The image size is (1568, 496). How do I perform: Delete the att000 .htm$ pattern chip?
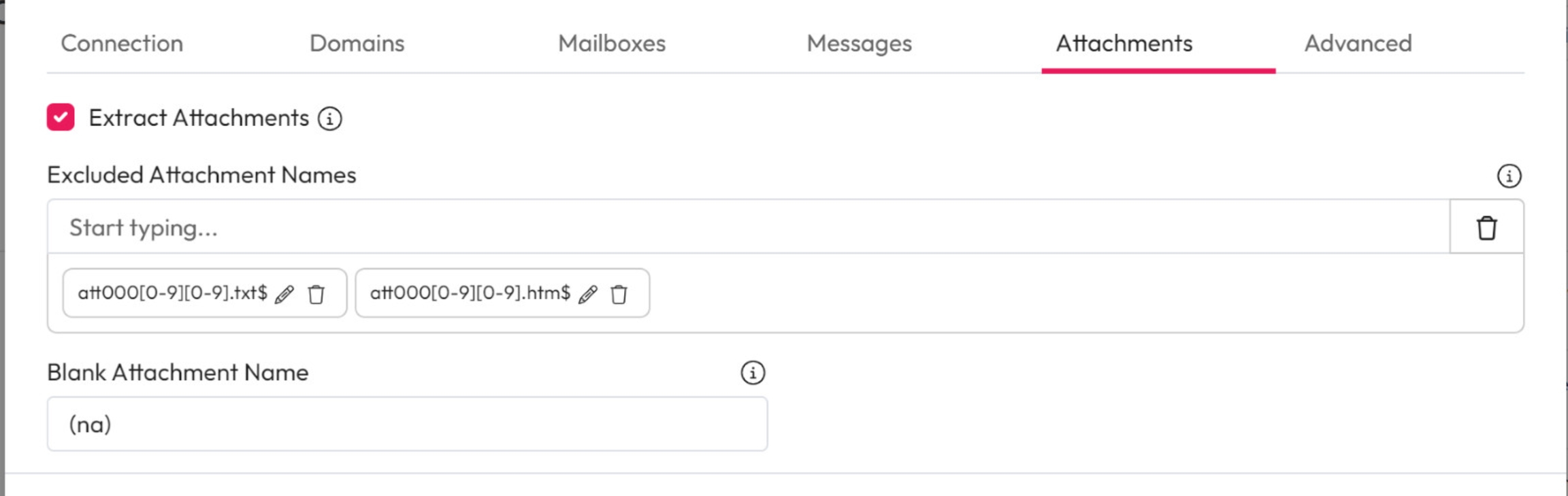coord(619,294)
